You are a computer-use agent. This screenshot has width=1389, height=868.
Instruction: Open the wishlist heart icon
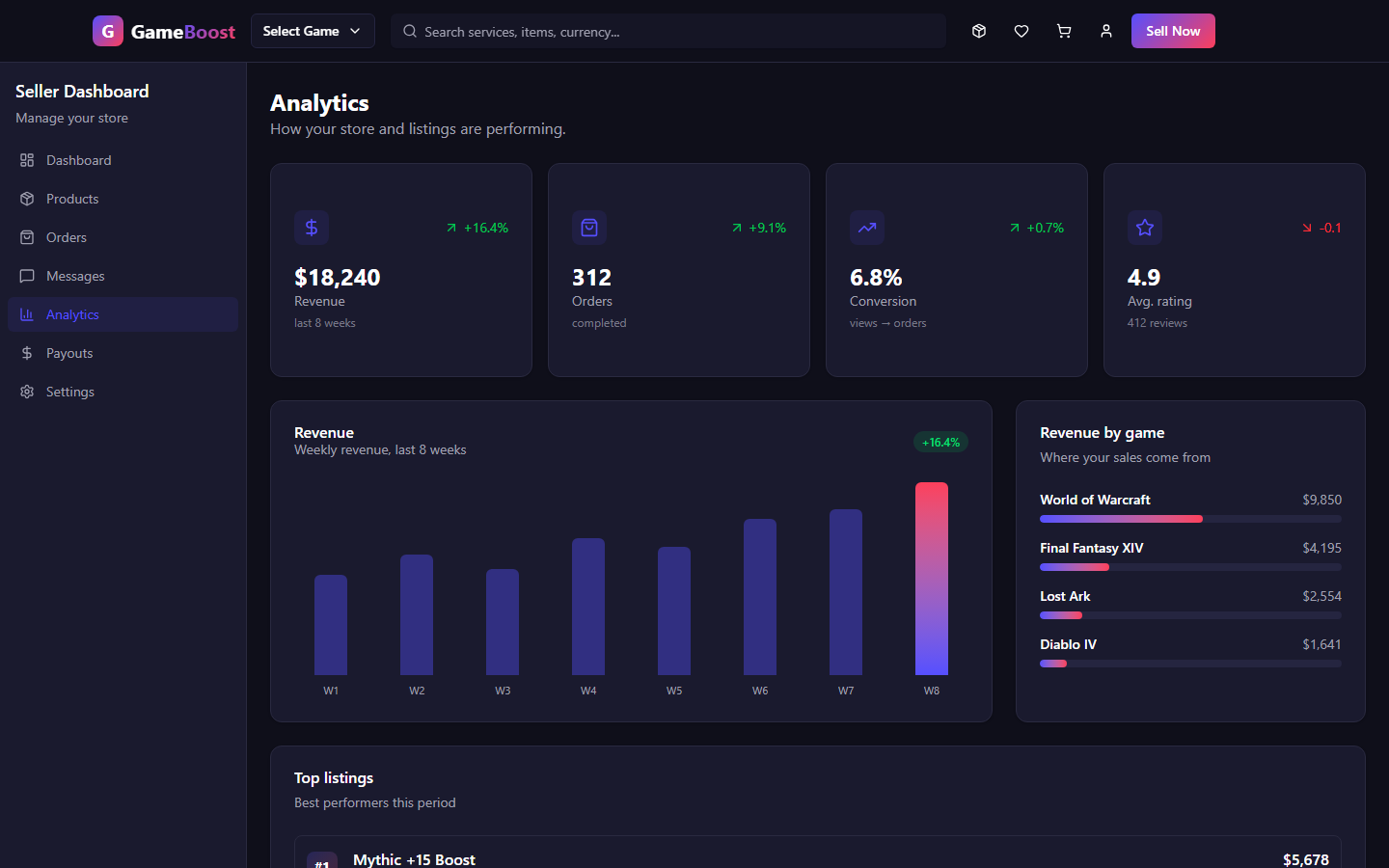coord(1021,31)
